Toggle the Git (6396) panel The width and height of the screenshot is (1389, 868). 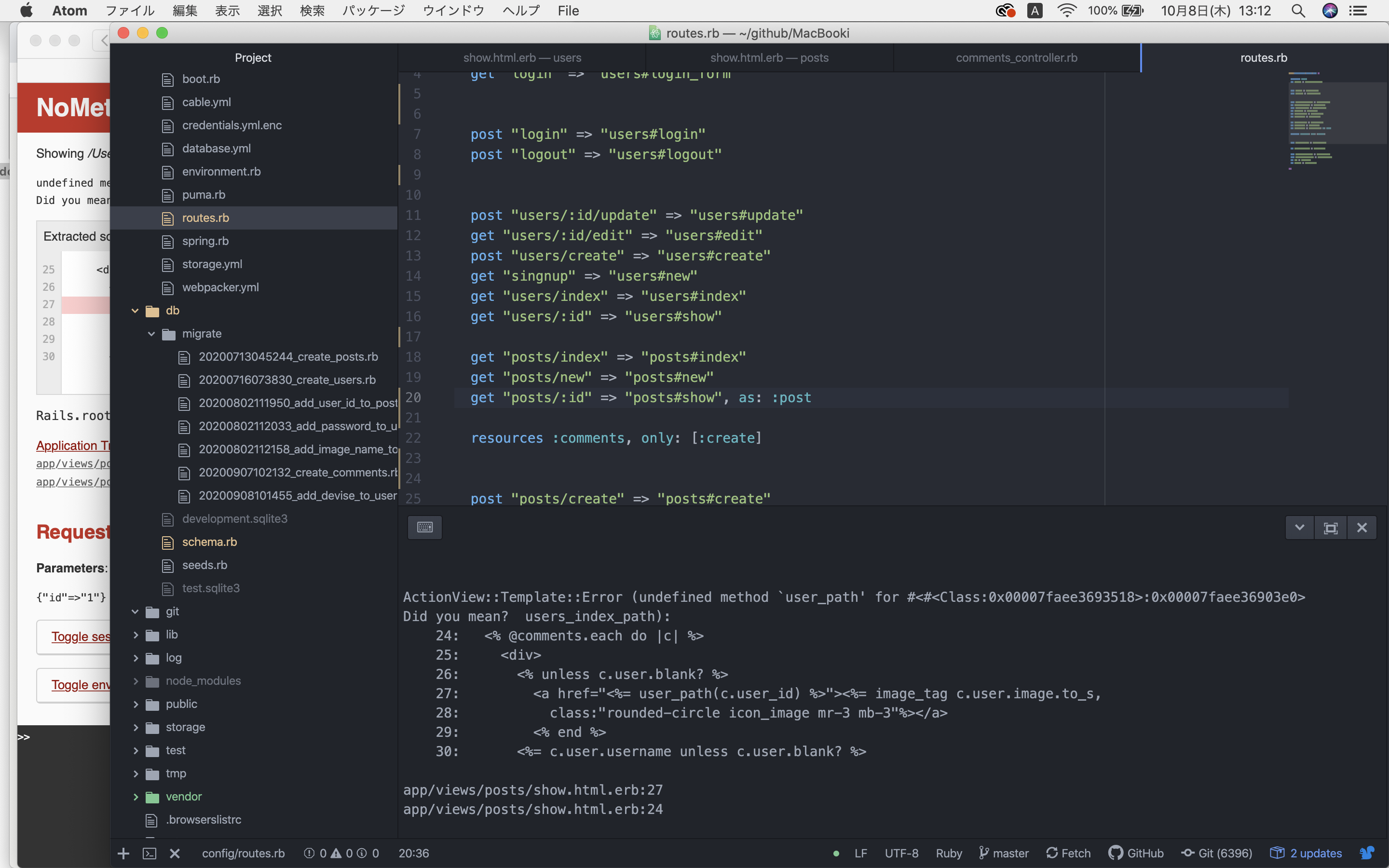coord(1217,853)
